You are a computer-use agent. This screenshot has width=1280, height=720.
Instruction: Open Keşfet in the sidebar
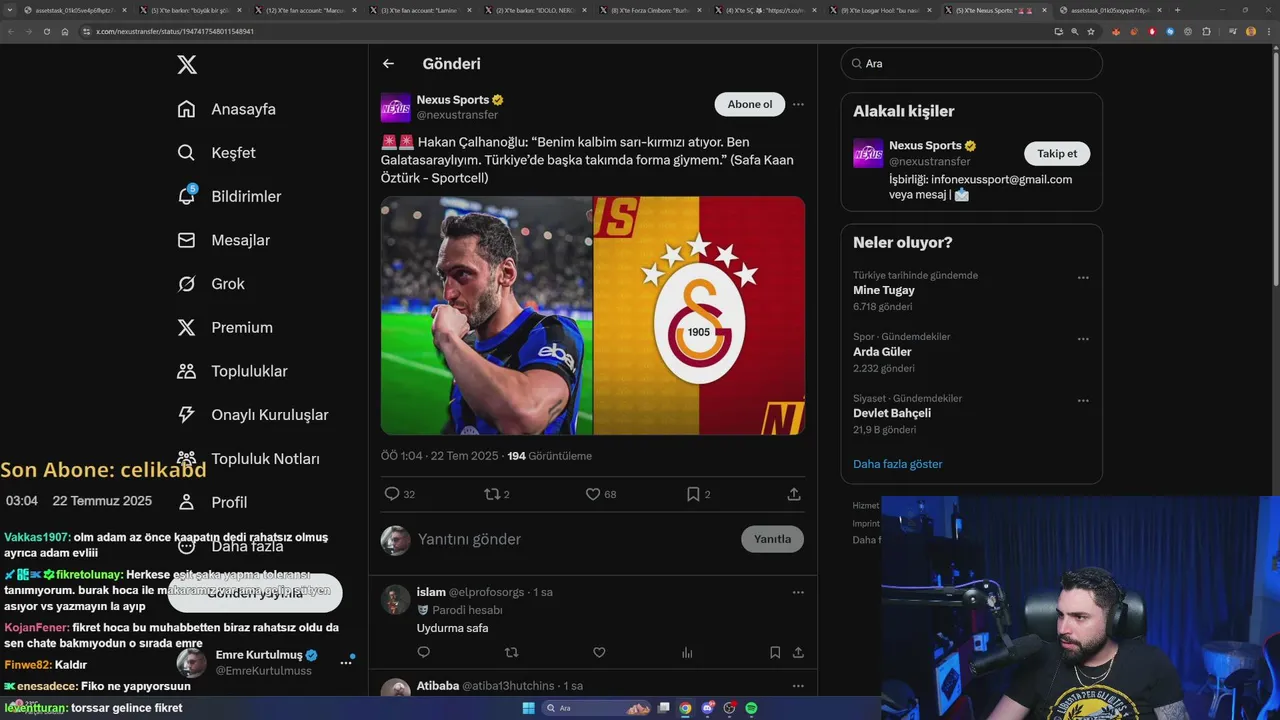click(x=216, y=153)
